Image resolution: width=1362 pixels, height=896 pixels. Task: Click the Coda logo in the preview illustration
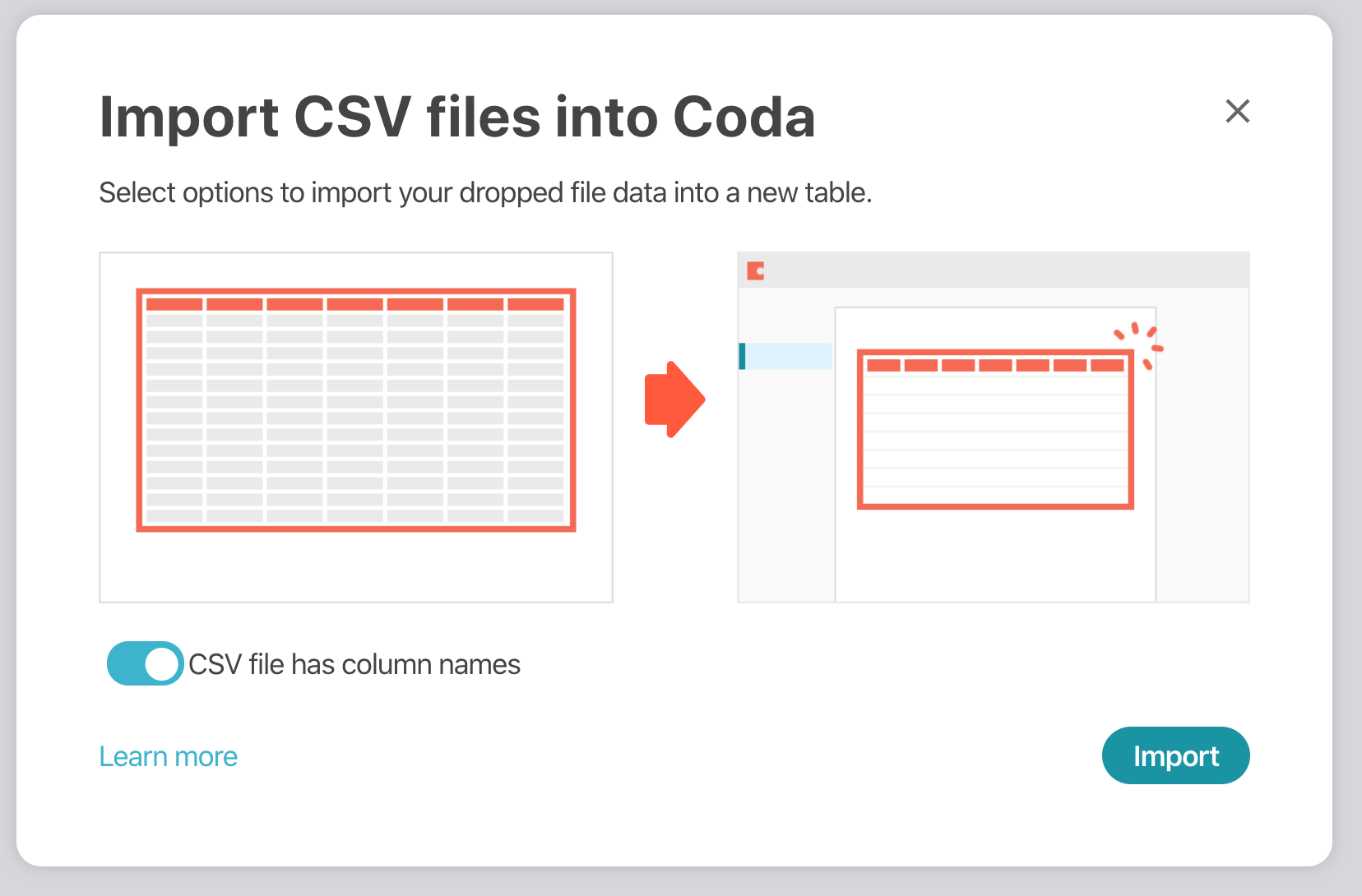tap(755, 271)
